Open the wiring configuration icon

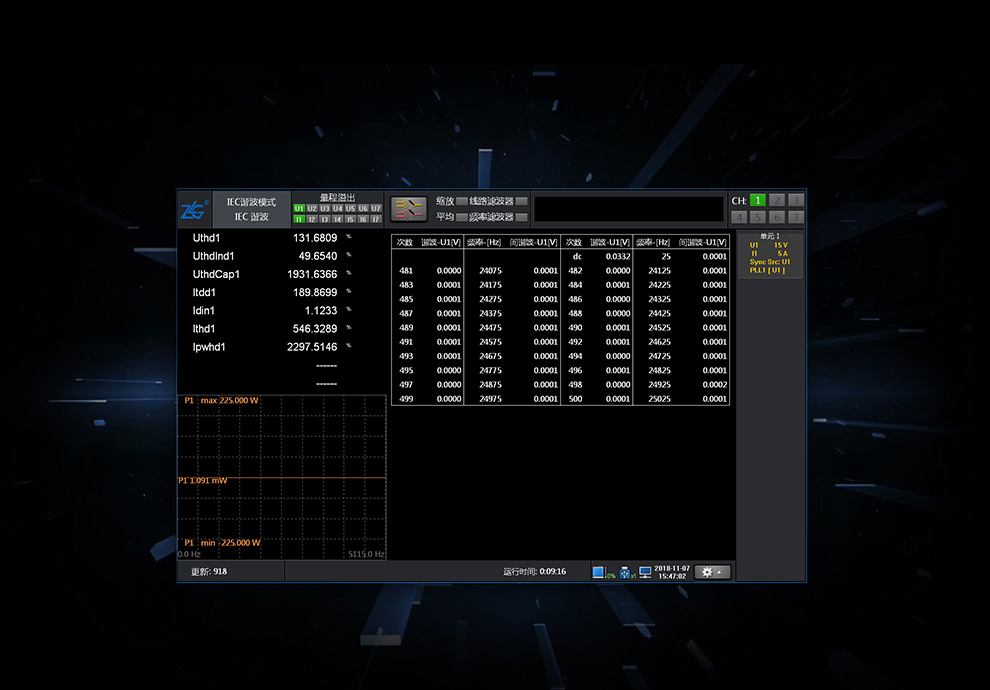coord(408,208)
